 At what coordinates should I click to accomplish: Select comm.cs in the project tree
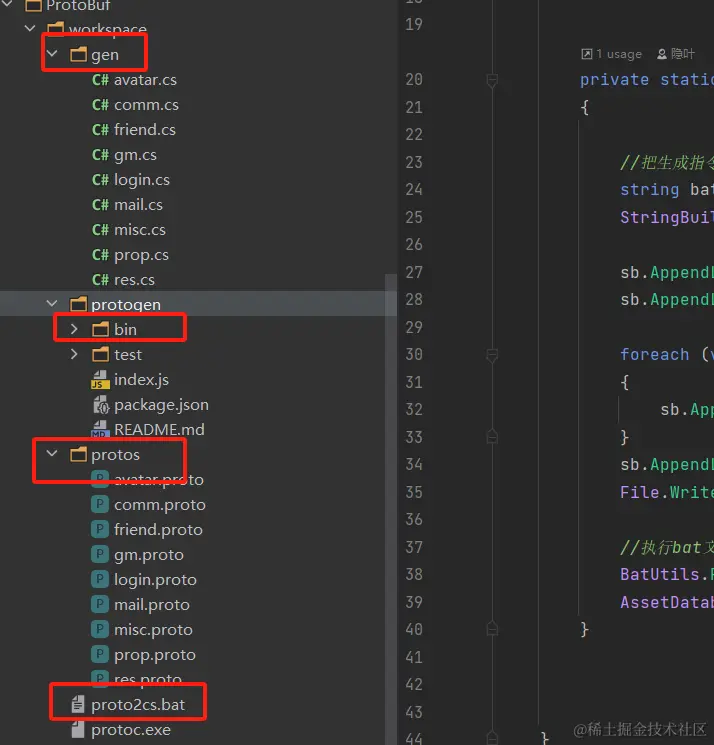(x=146, y=105)
